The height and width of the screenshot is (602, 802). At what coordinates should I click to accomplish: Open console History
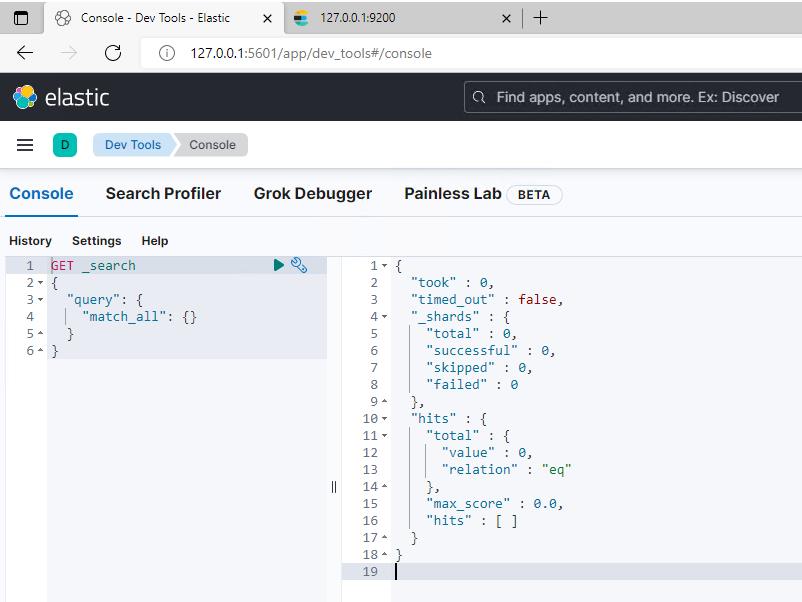click(x=30, y=240)
